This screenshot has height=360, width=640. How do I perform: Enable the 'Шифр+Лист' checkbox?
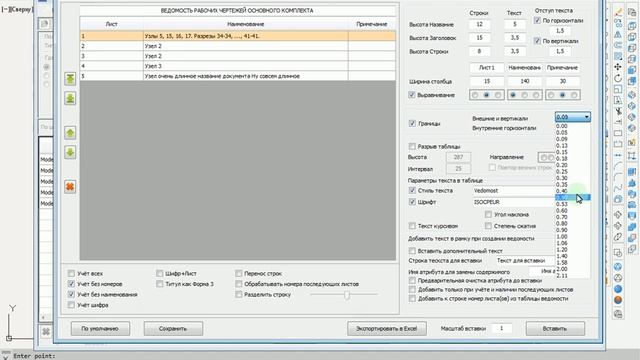(x=160, y=273)
